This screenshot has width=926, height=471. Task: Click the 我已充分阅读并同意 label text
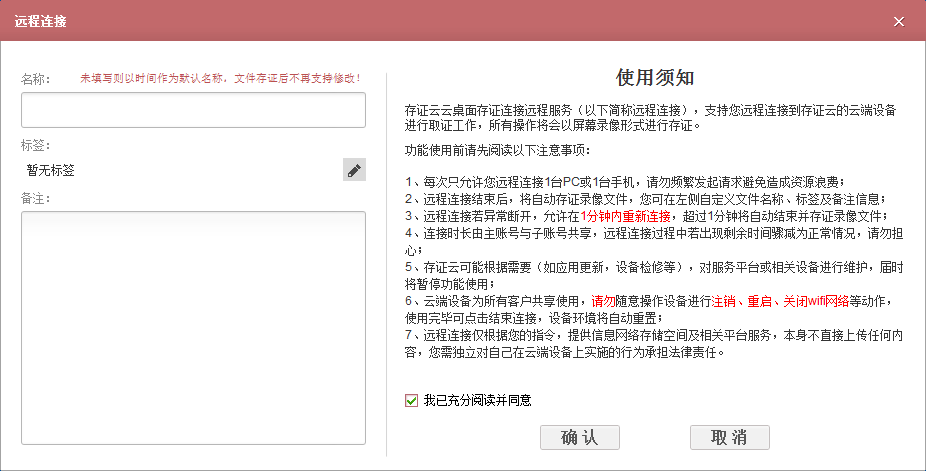click(x=477, y=401)
